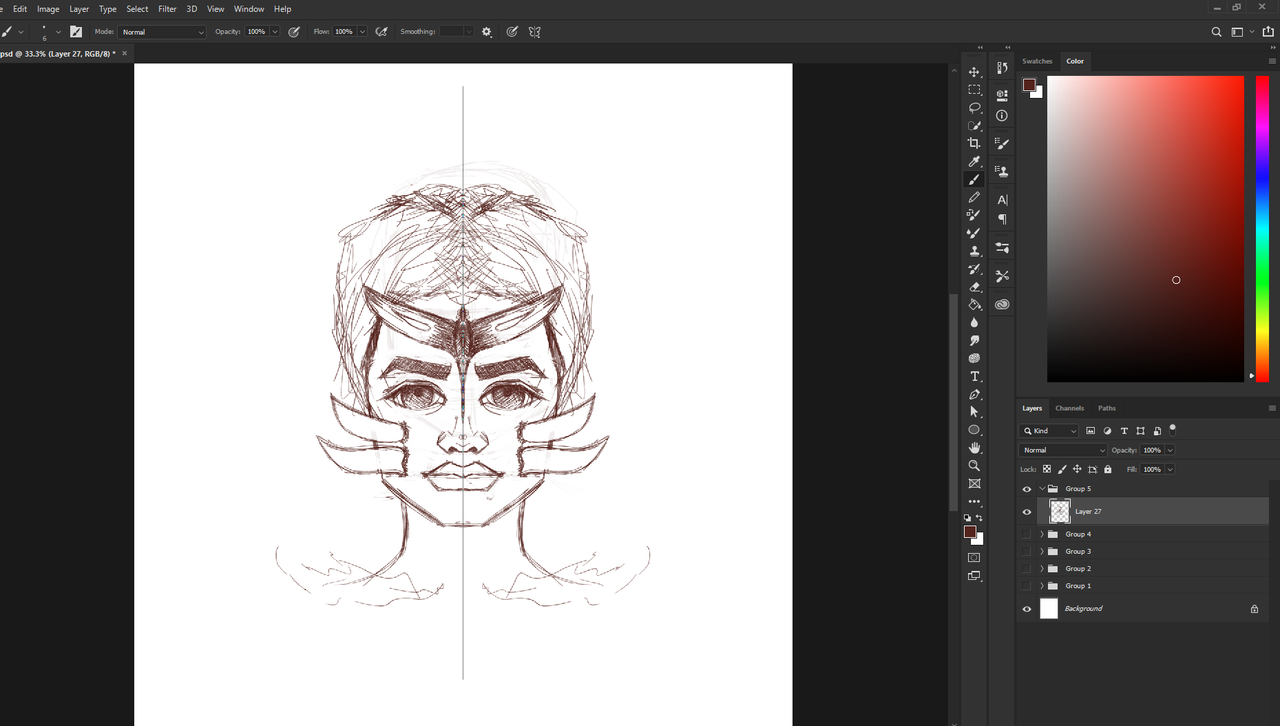Select the Pen tool
Viewport: 1280px width, 726px height.
coord(974,394)
